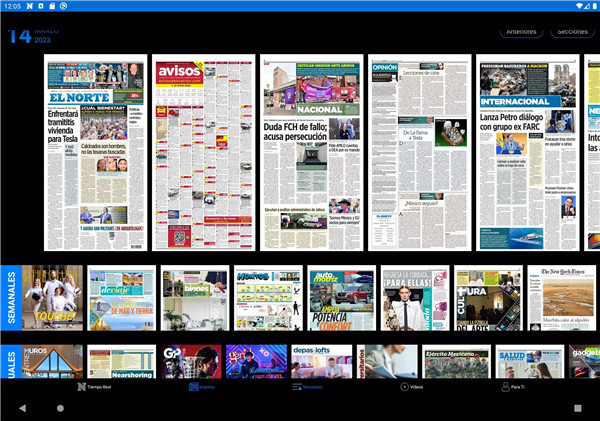This screenshot has height=421, width=600.
Task: Go to the Para Ti profile tab
Action: pyautogui.click(x=515, y=386)
